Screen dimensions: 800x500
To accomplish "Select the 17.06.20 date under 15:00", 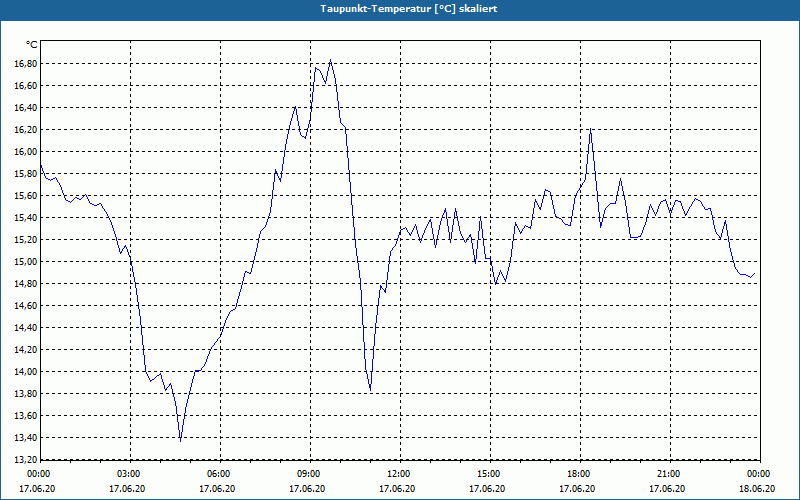I will click(487, 488).
